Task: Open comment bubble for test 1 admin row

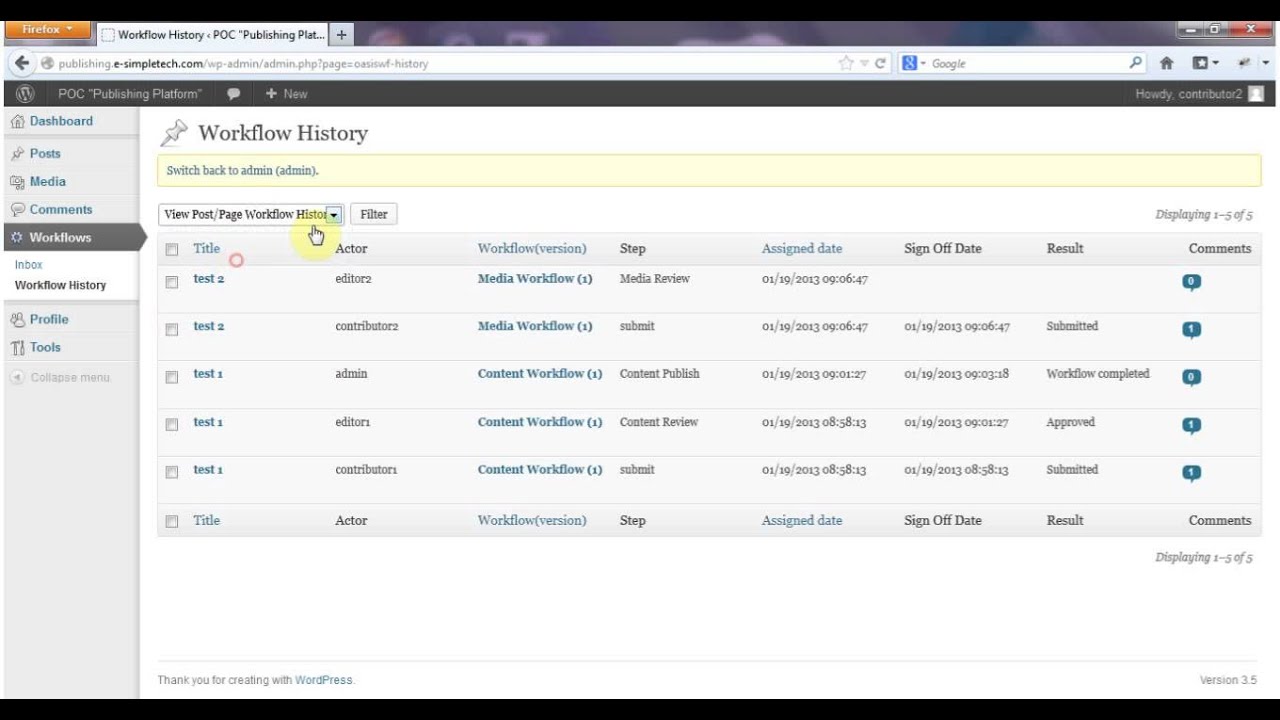Action: click(1191, 378)
